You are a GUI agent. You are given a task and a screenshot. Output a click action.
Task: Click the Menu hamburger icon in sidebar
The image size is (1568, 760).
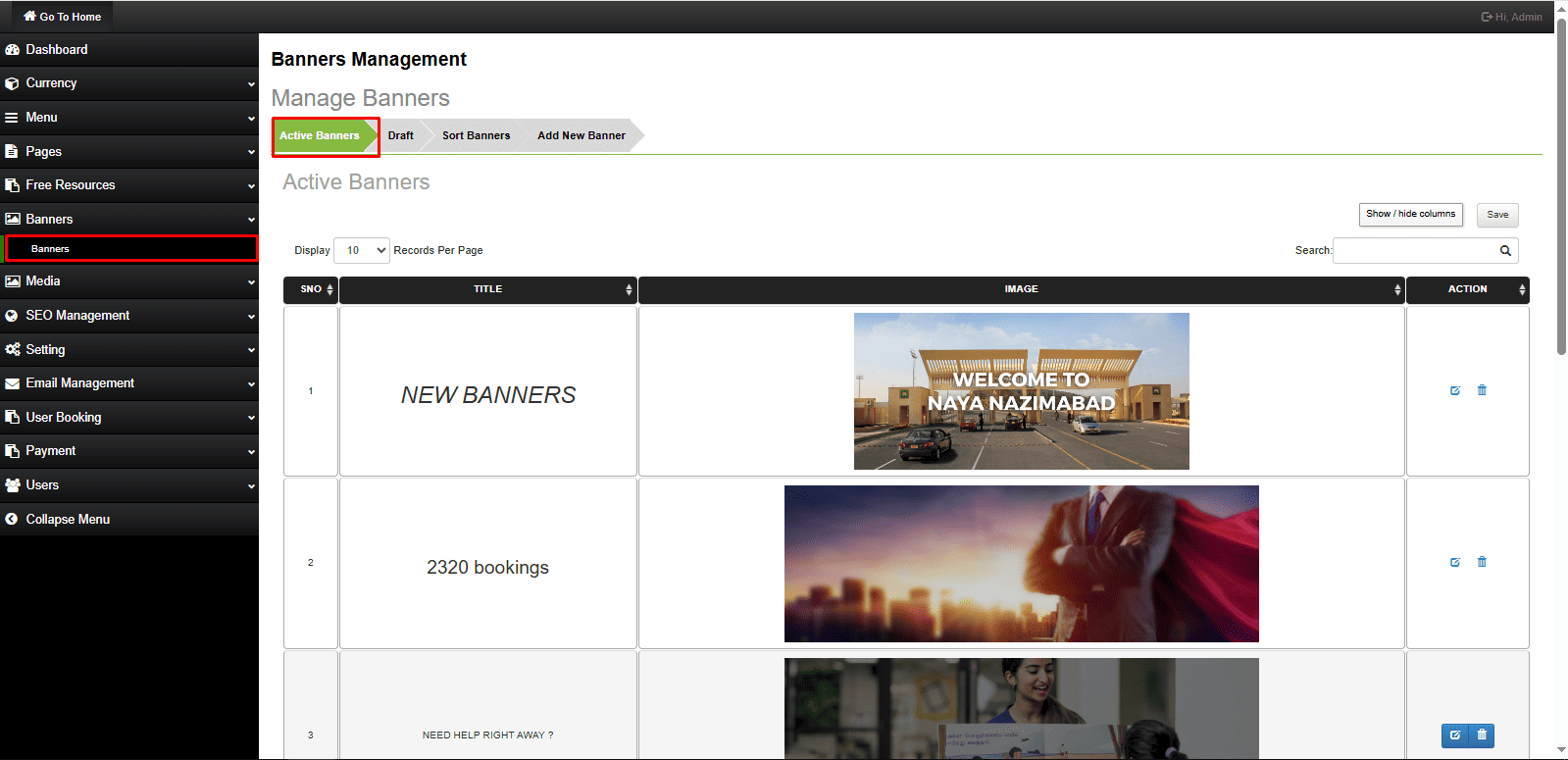[x=12, y=118]
